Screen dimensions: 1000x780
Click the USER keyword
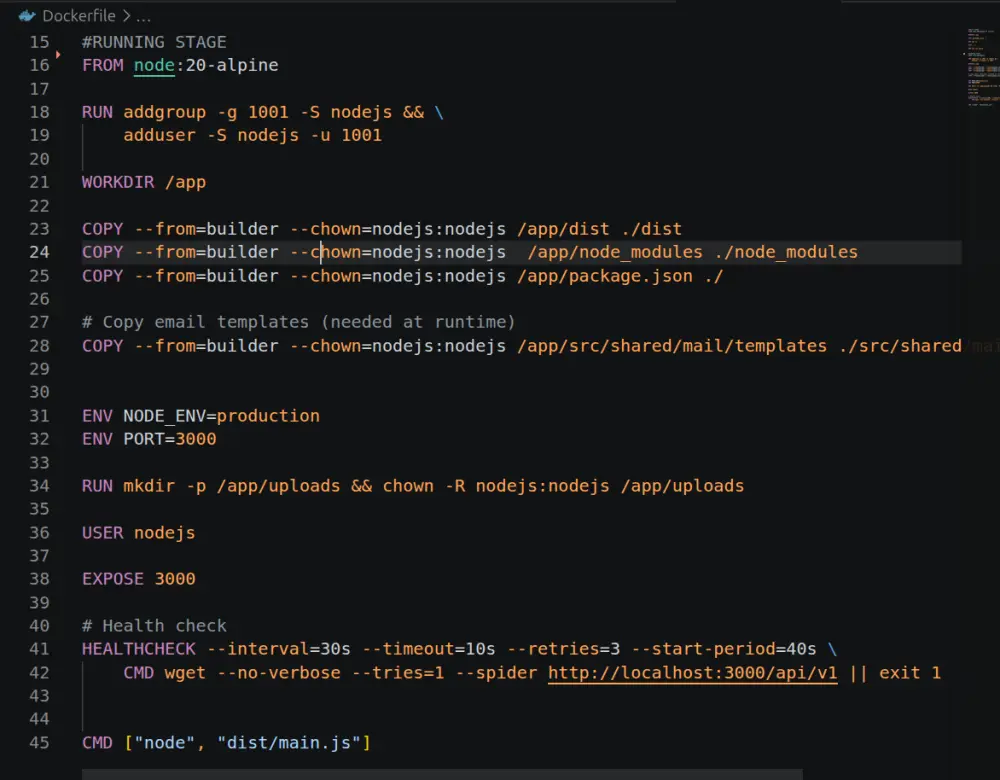102,533
